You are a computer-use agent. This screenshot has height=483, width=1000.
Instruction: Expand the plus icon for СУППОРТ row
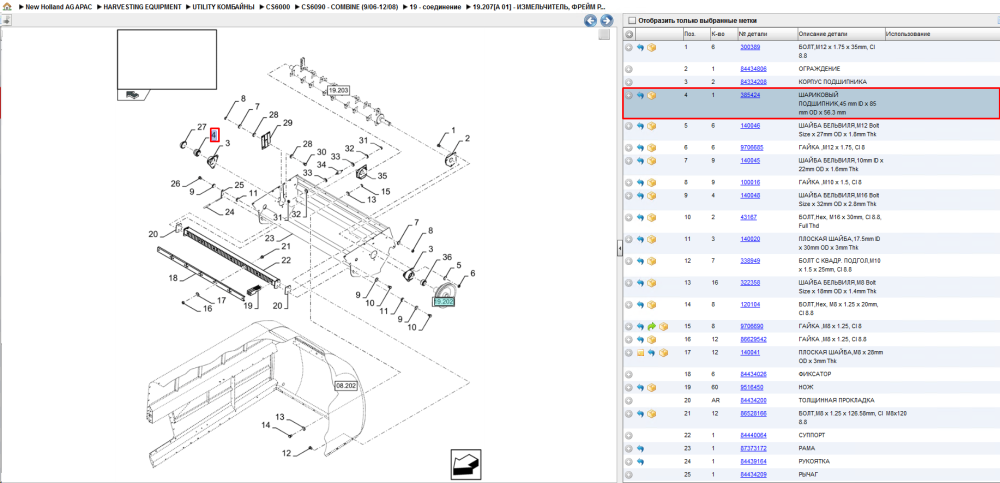tap(629, 435)
